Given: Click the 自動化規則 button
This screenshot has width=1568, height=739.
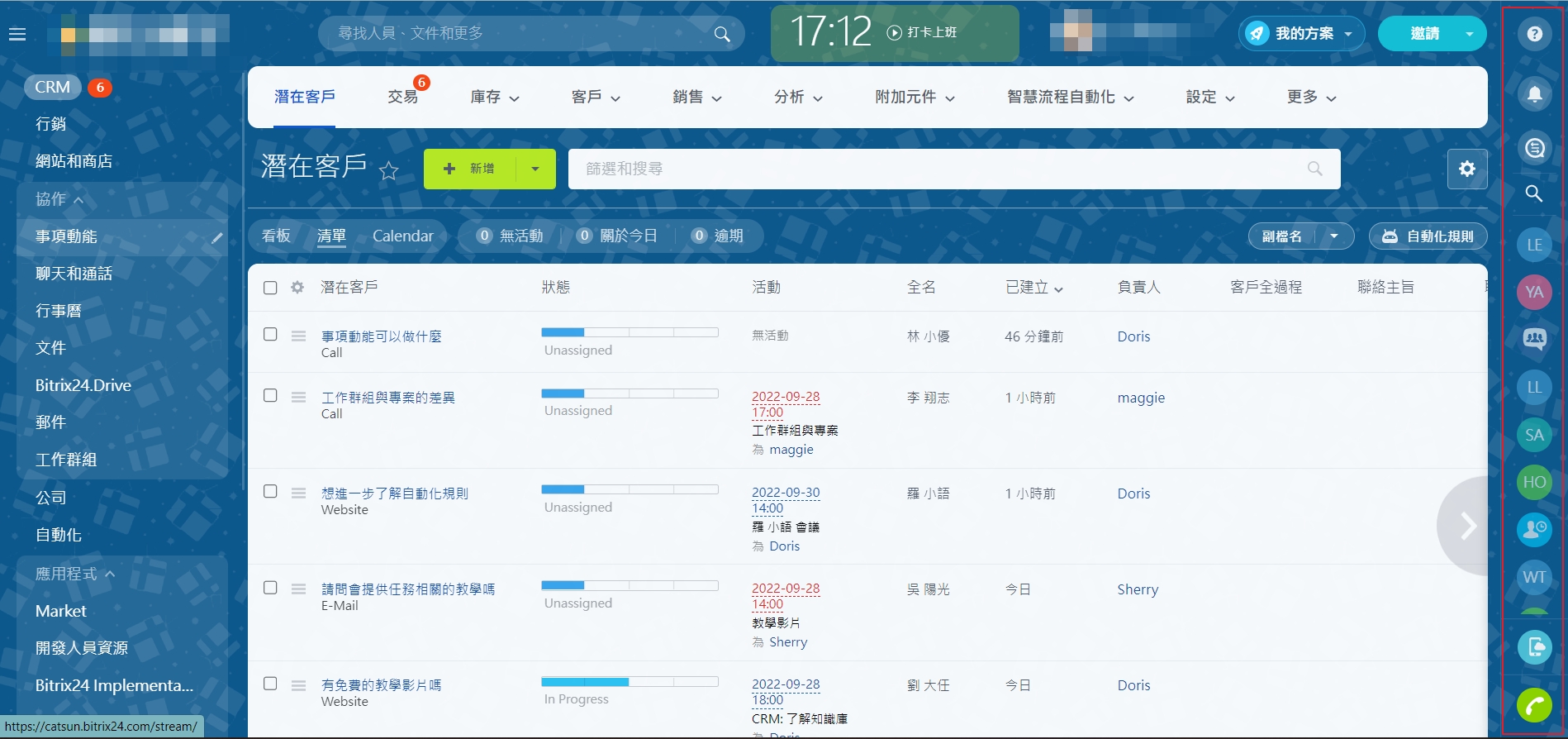Looking at the screenshot, I should coord(1428,236).
